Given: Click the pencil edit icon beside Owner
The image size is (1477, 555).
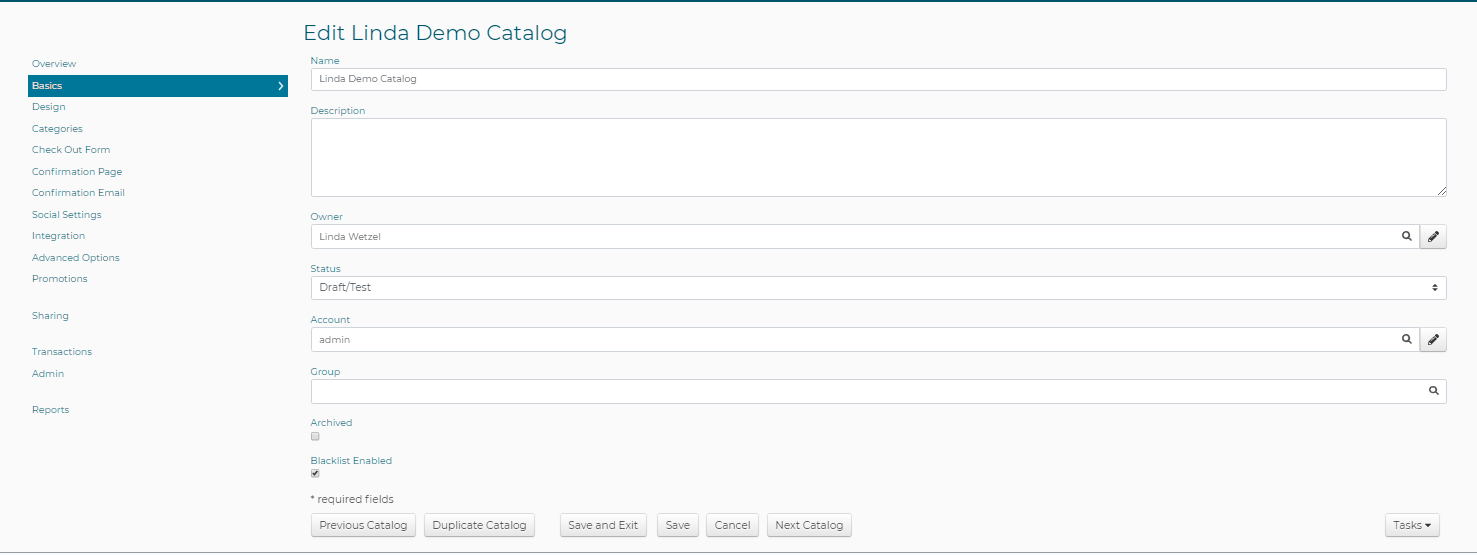Looking at the screenshot, I should pos(1433,236).
